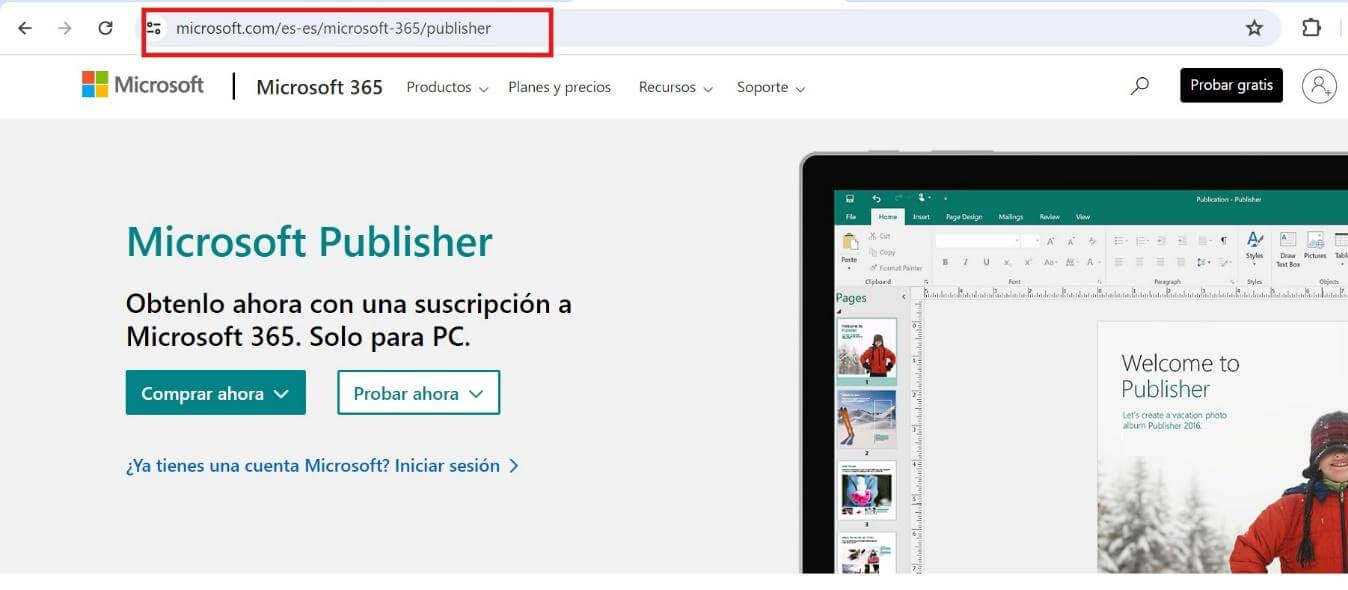Expand the Soporte dropdown
Screen dimensions: 1348x590
771,87
